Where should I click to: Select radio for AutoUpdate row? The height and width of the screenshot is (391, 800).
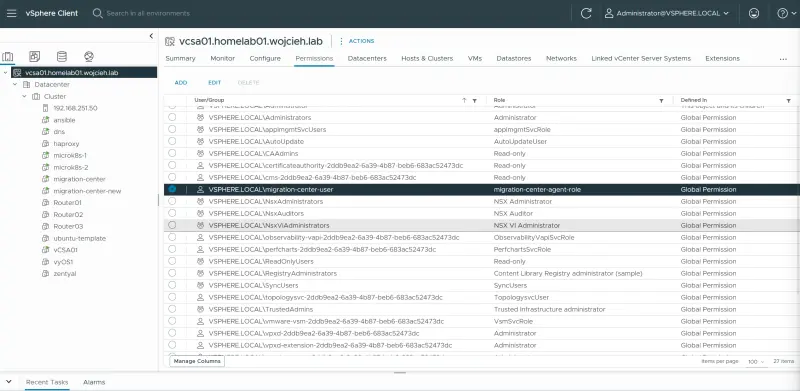(x=172, y=141)
